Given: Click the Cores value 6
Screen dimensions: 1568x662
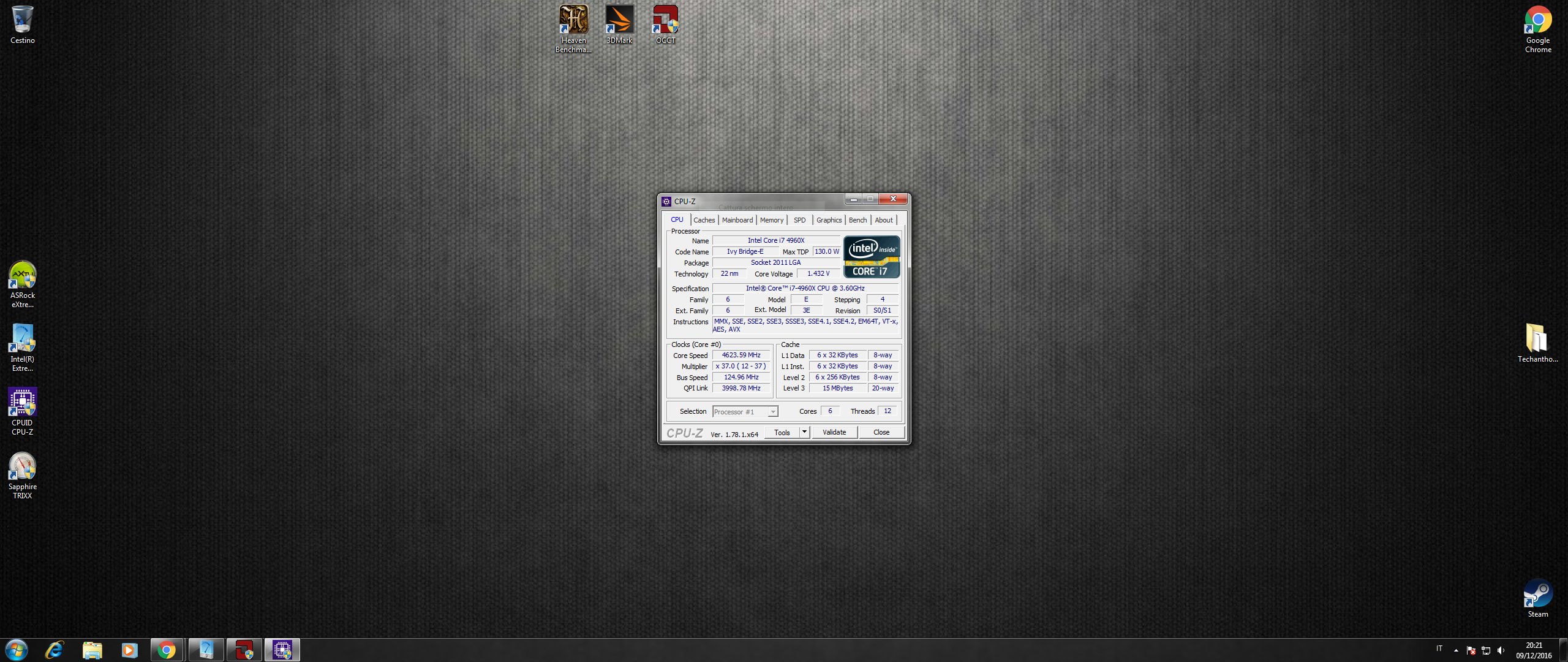Looking at the screenshot, I should (830, 411).
